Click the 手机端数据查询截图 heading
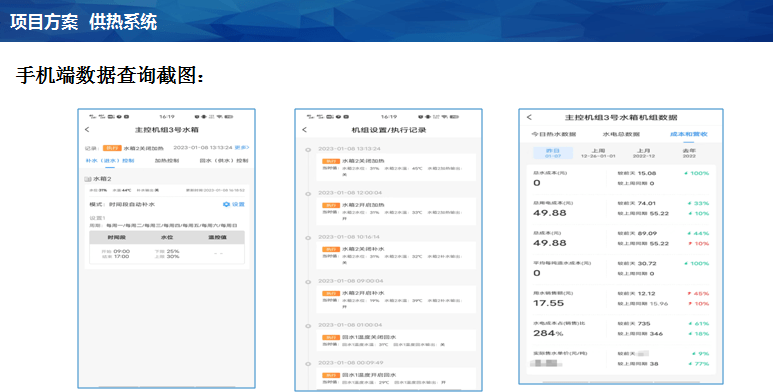The image size is (773, 392). pos(109,75)
